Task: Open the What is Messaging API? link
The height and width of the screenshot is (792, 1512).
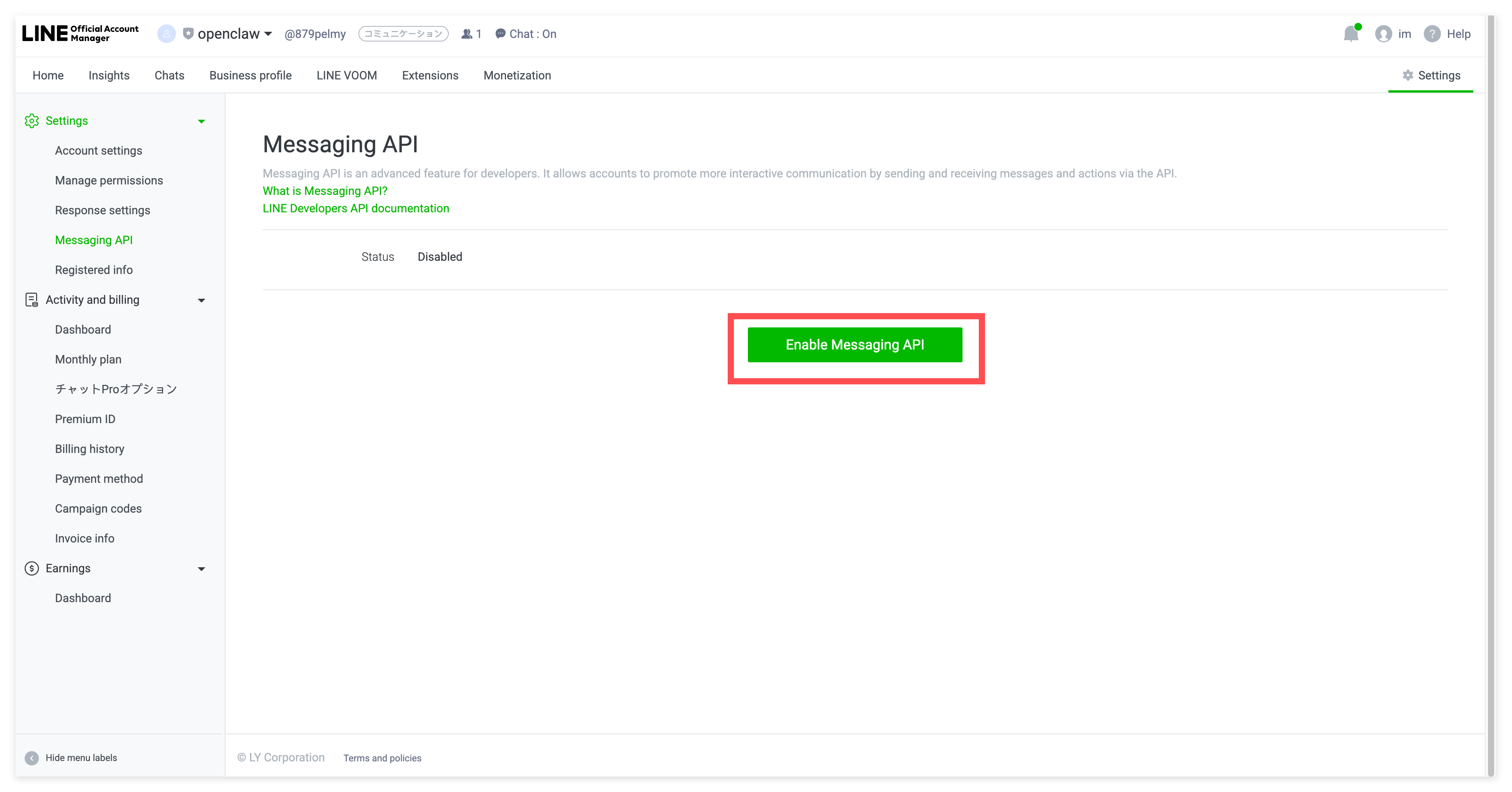Action: pyautogui.click(x=325, y=191)
